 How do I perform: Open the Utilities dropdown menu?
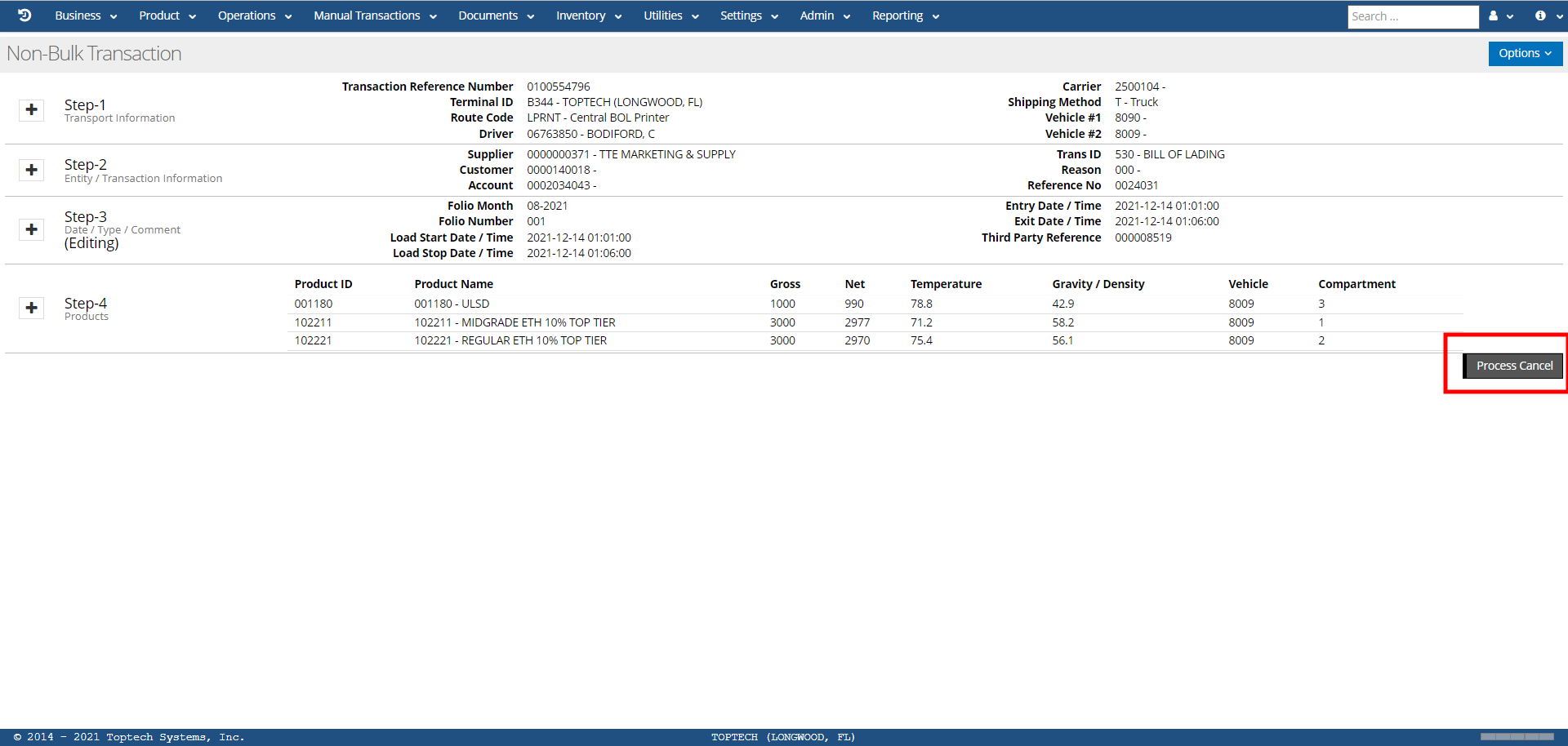coord(670,16)
